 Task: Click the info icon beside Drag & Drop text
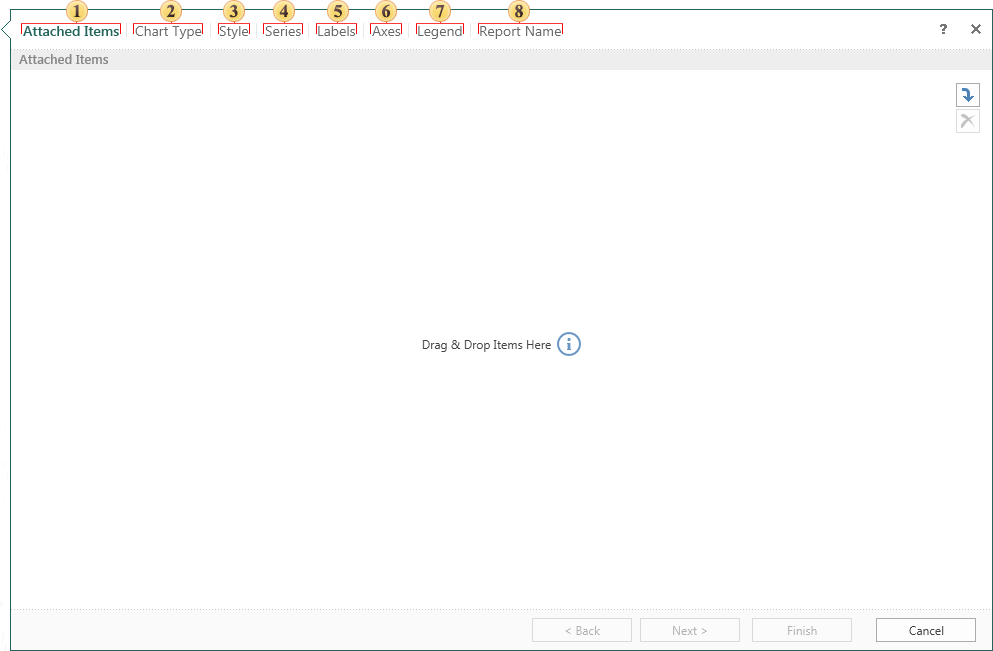[568, 344]
